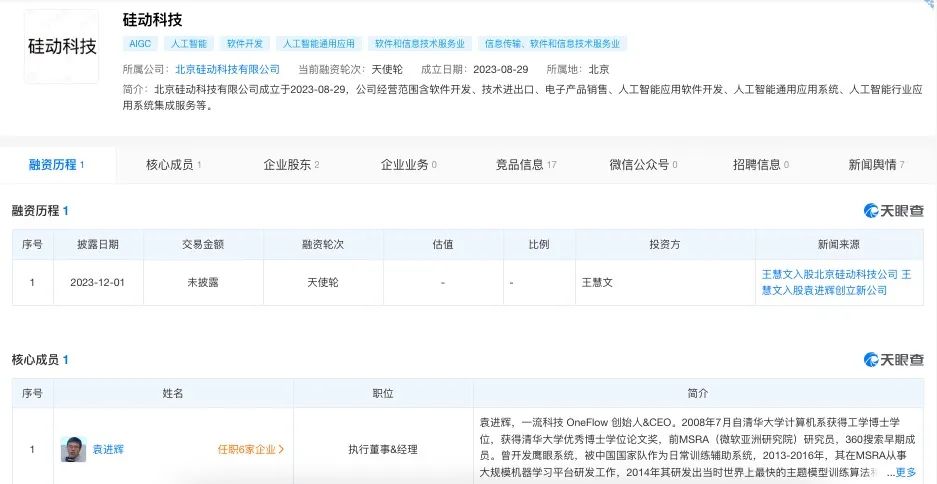Open the 袁进辉 name link

(x=108, y=449)
